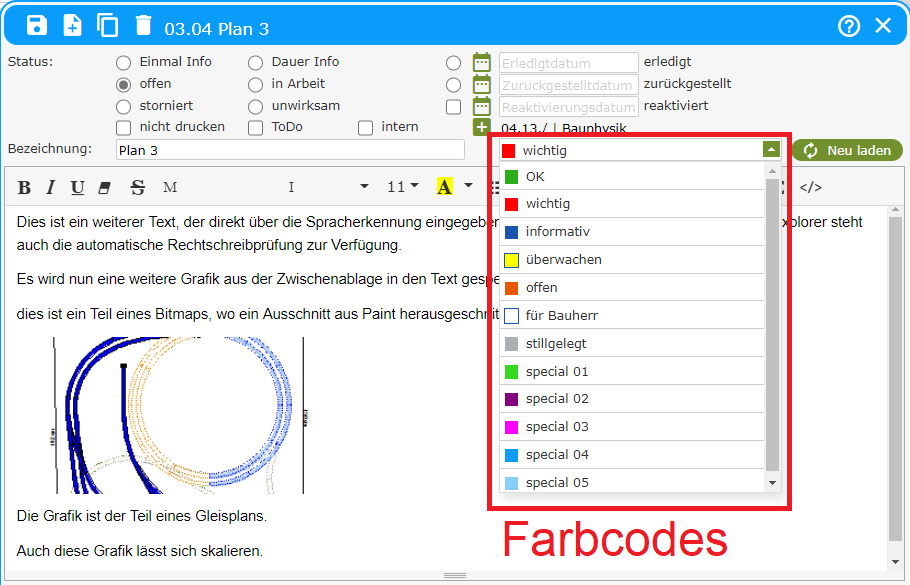Click into the Bezeichnung field 'Plan 3'

289,150
